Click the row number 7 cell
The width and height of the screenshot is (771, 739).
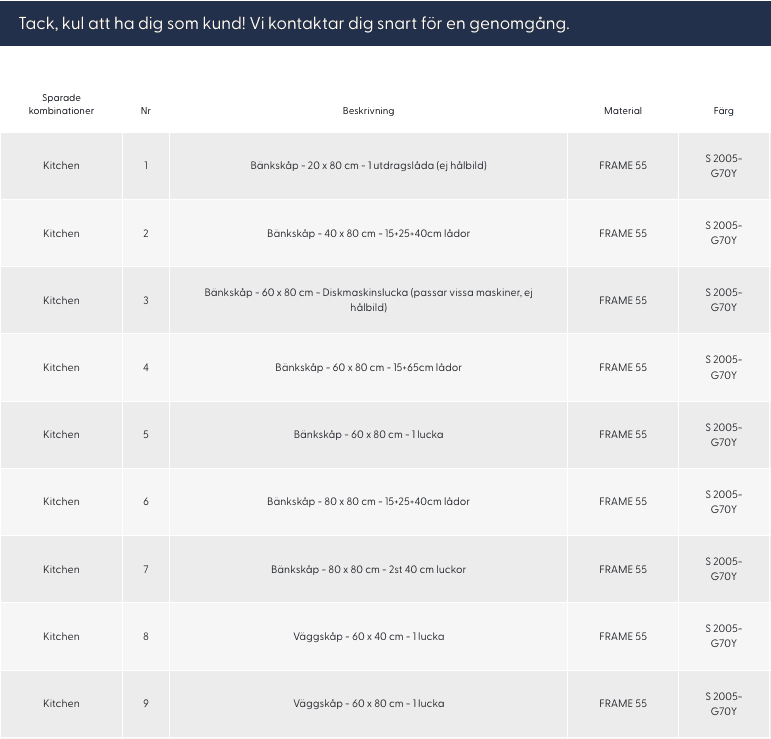(x=146, y=569)
